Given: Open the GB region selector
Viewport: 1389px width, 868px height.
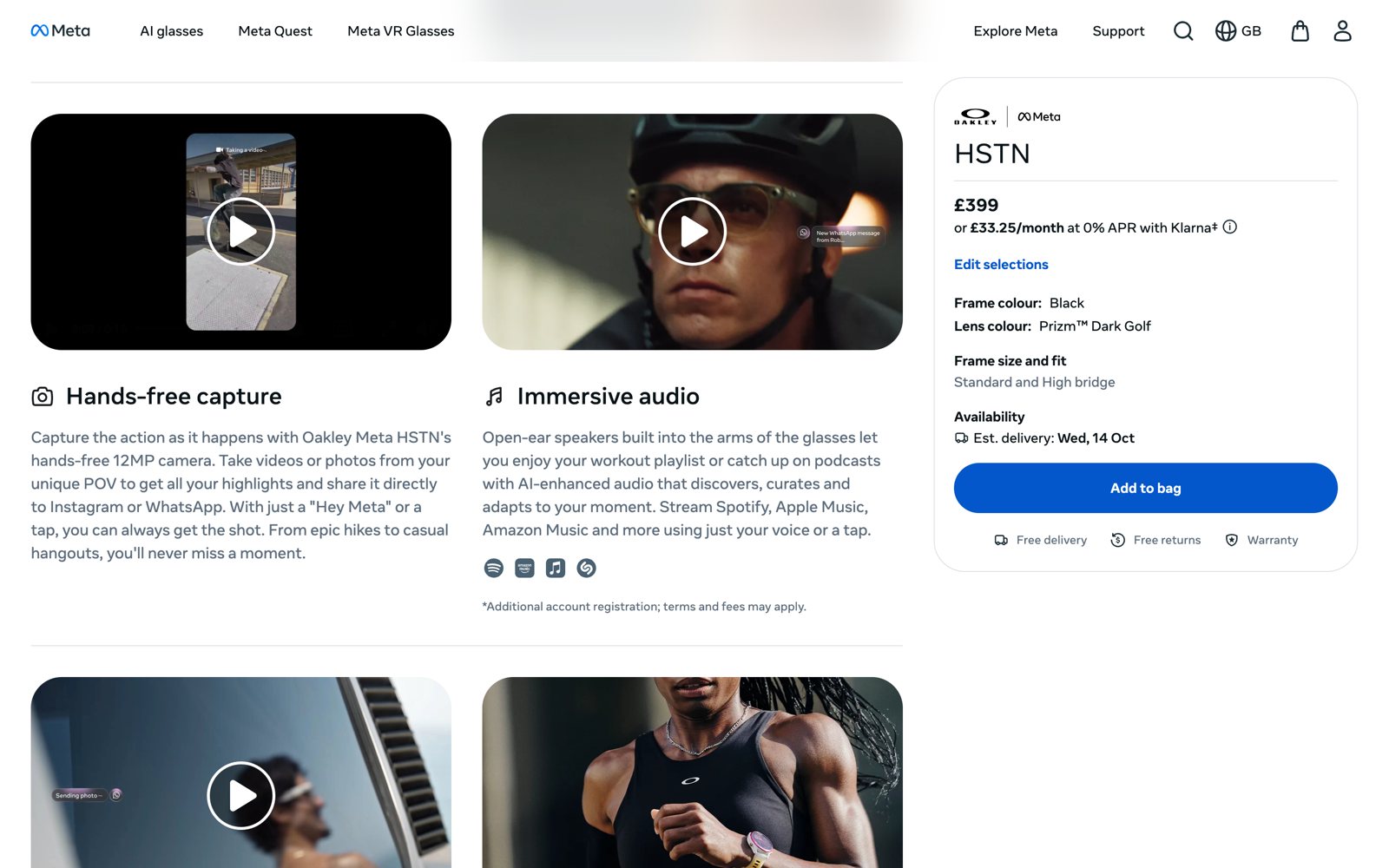Looking at the screenshot, I should click(1238, 31).
